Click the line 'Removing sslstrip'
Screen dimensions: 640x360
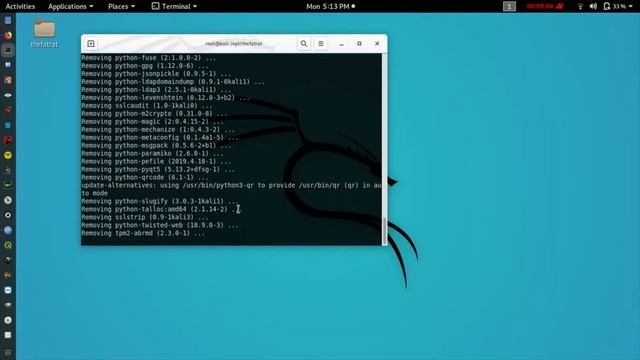[x=145, y=217]
